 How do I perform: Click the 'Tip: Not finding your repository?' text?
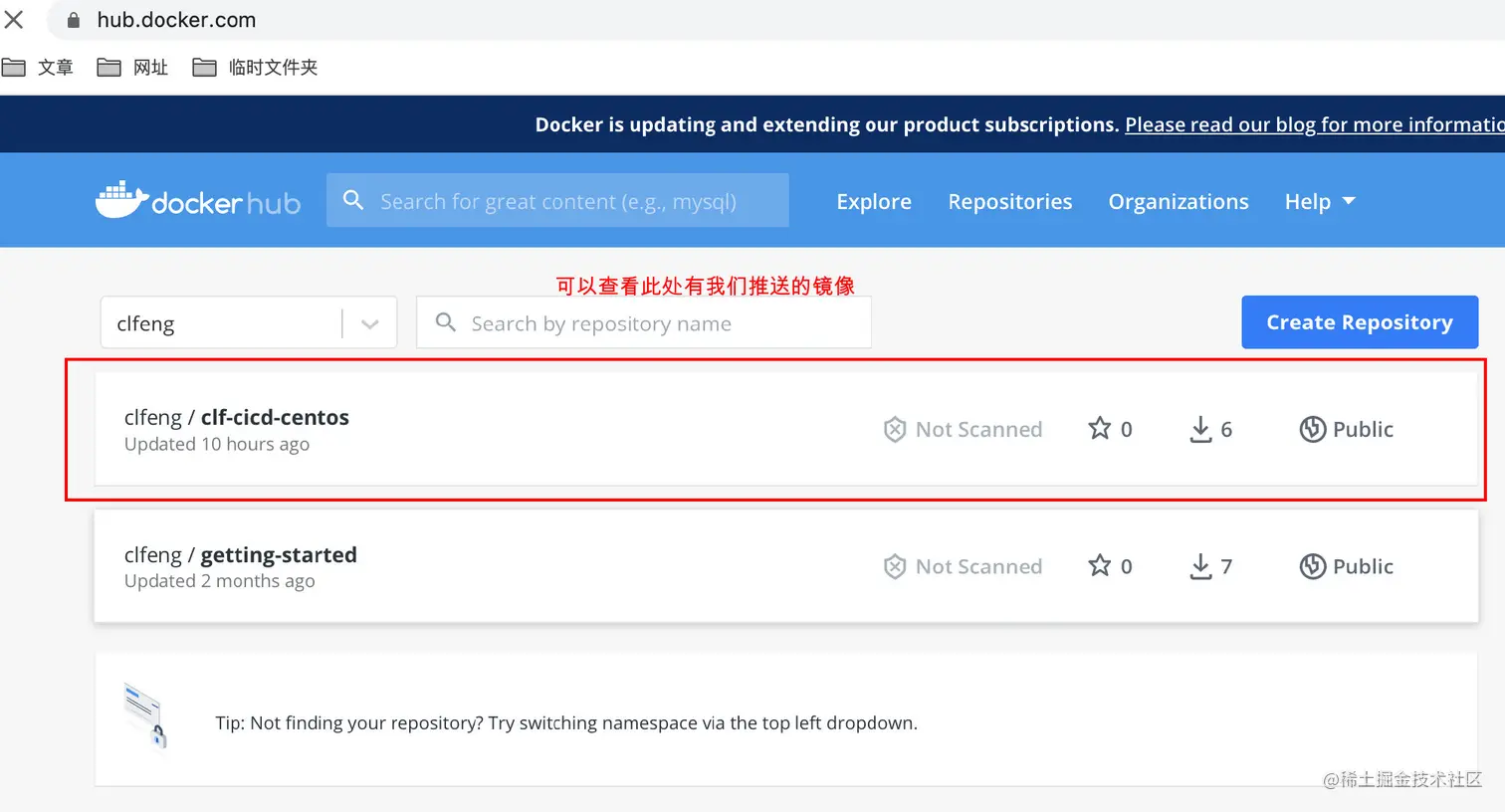(566, 722)
